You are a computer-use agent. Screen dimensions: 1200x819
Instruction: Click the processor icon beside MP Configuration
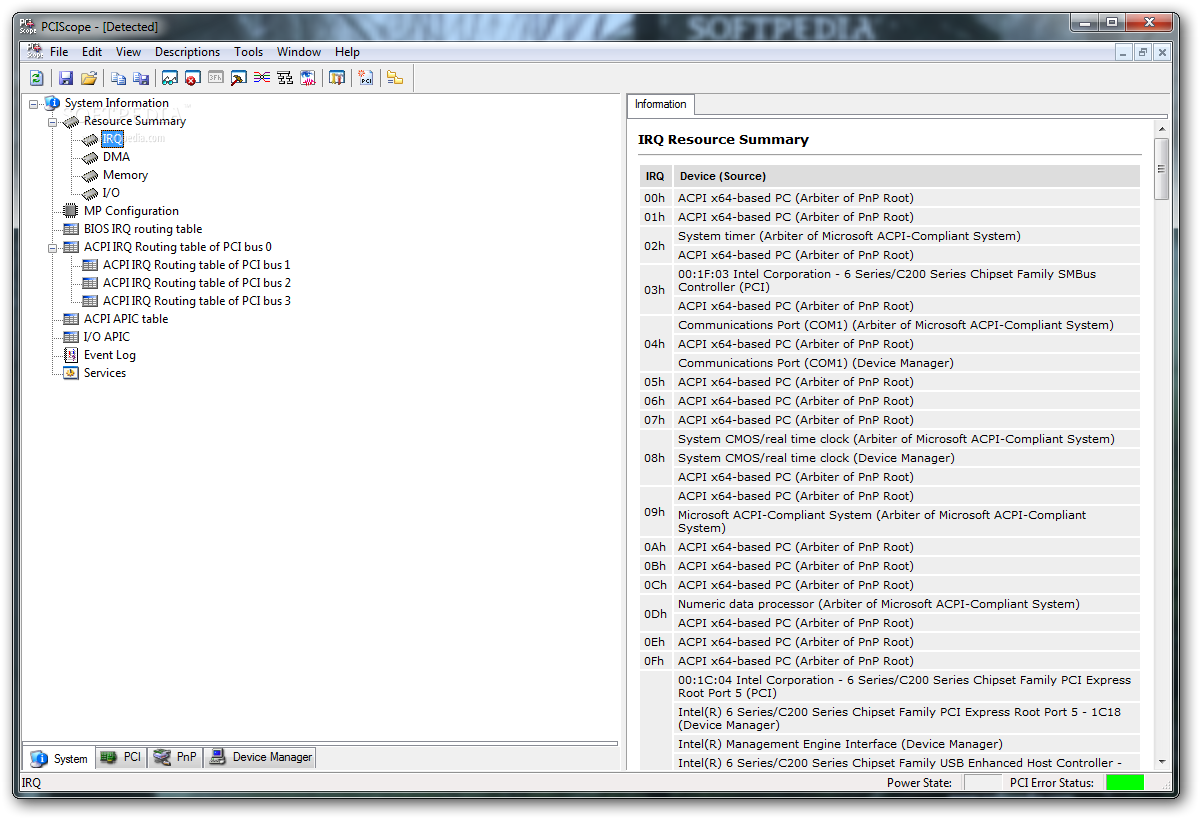tap(71, 211)
